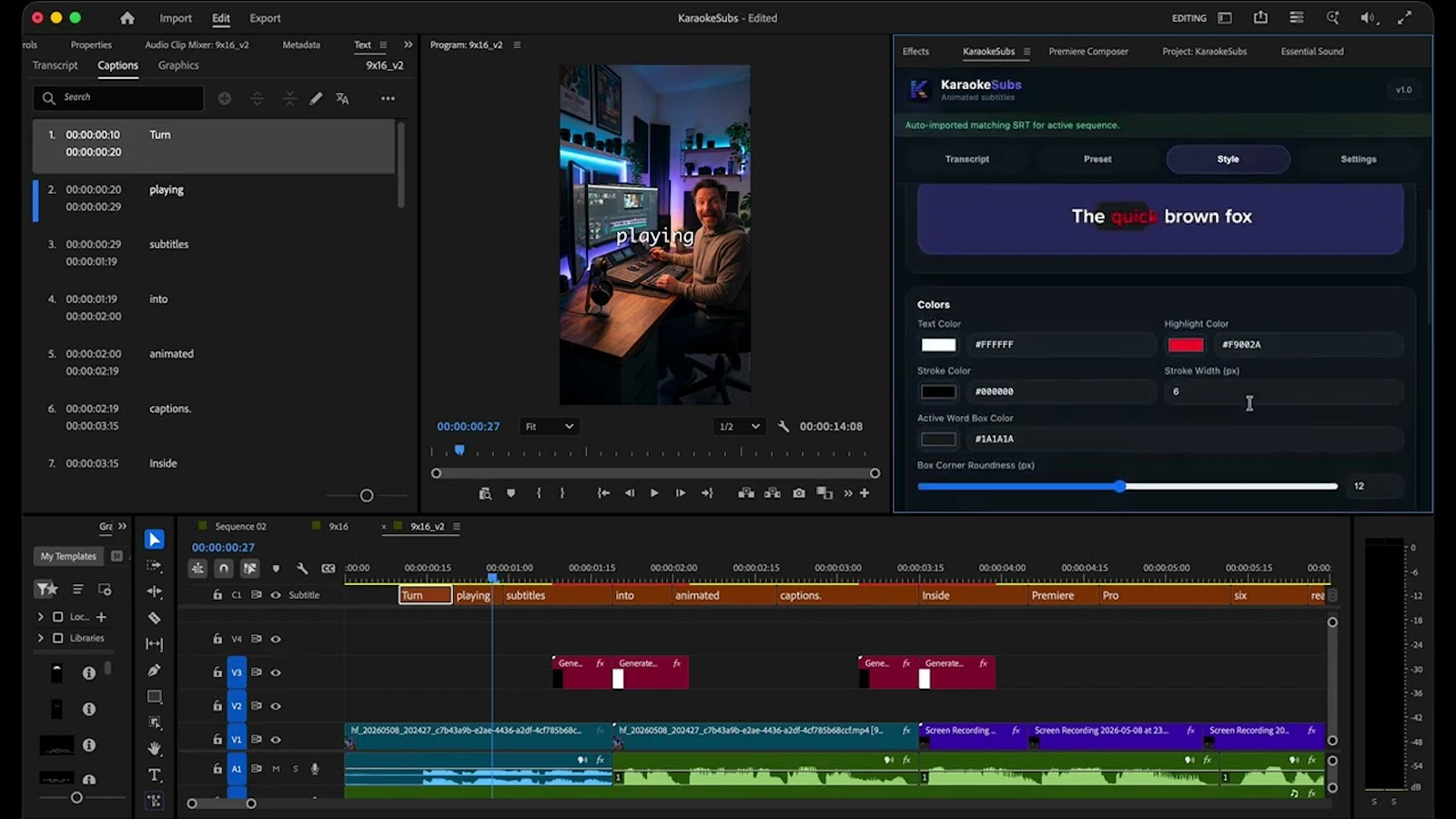This screenshot has height=819, width=1456.
Task: Open Sequence 02 timeline tab
Action: coord(240,526)
